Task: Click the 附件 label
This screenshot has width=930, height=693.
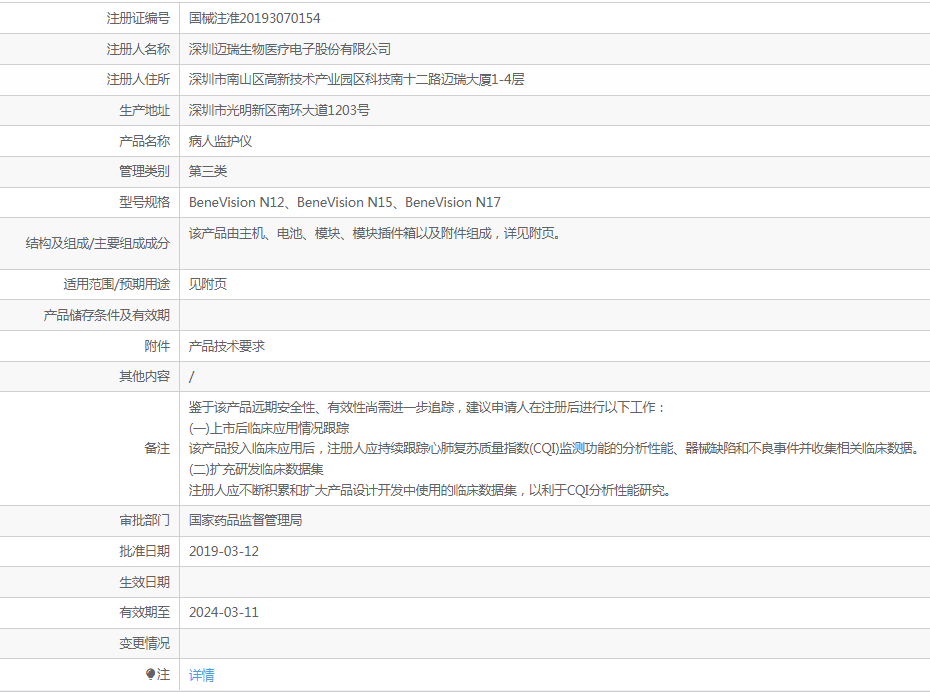Action: (x=157, y=346)
